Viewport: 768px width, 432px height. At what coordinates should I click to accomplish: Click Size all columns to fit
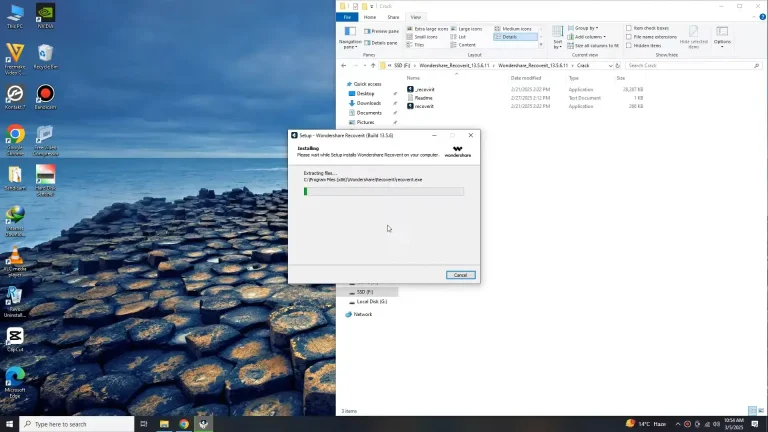[593, 46]
